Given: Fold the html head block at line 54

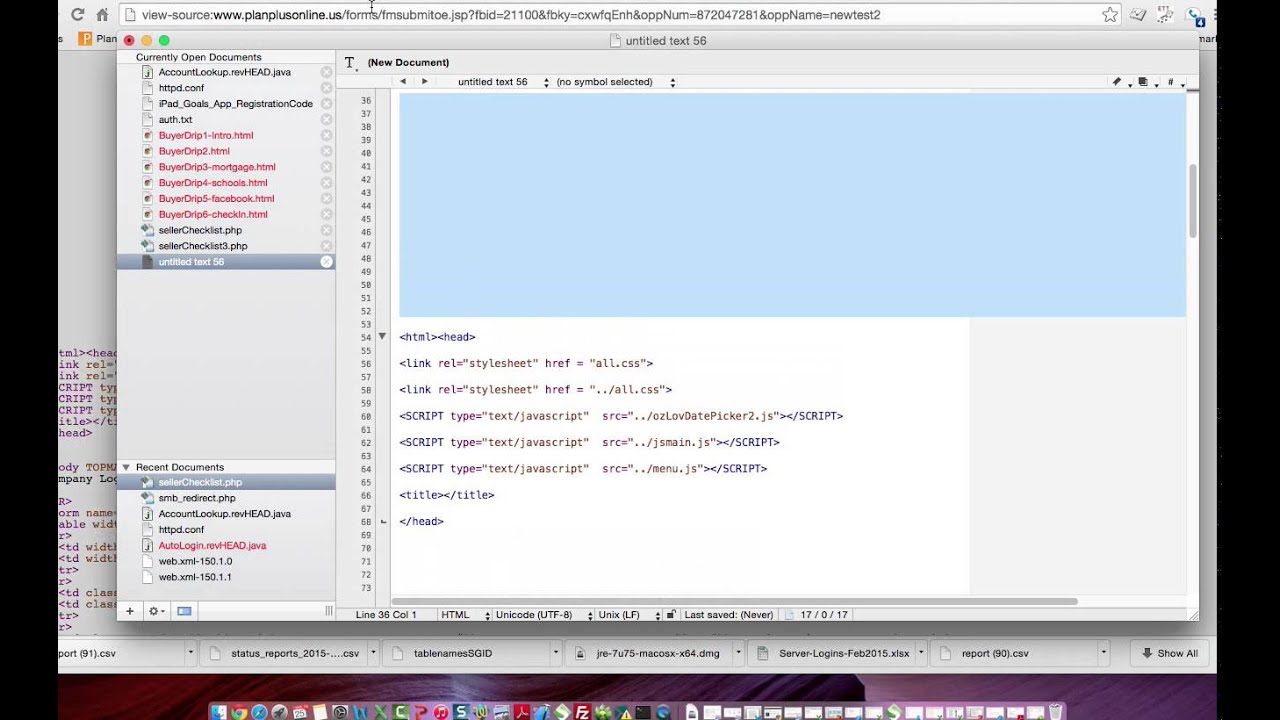Looking at the screenshot, I should 382,337.
